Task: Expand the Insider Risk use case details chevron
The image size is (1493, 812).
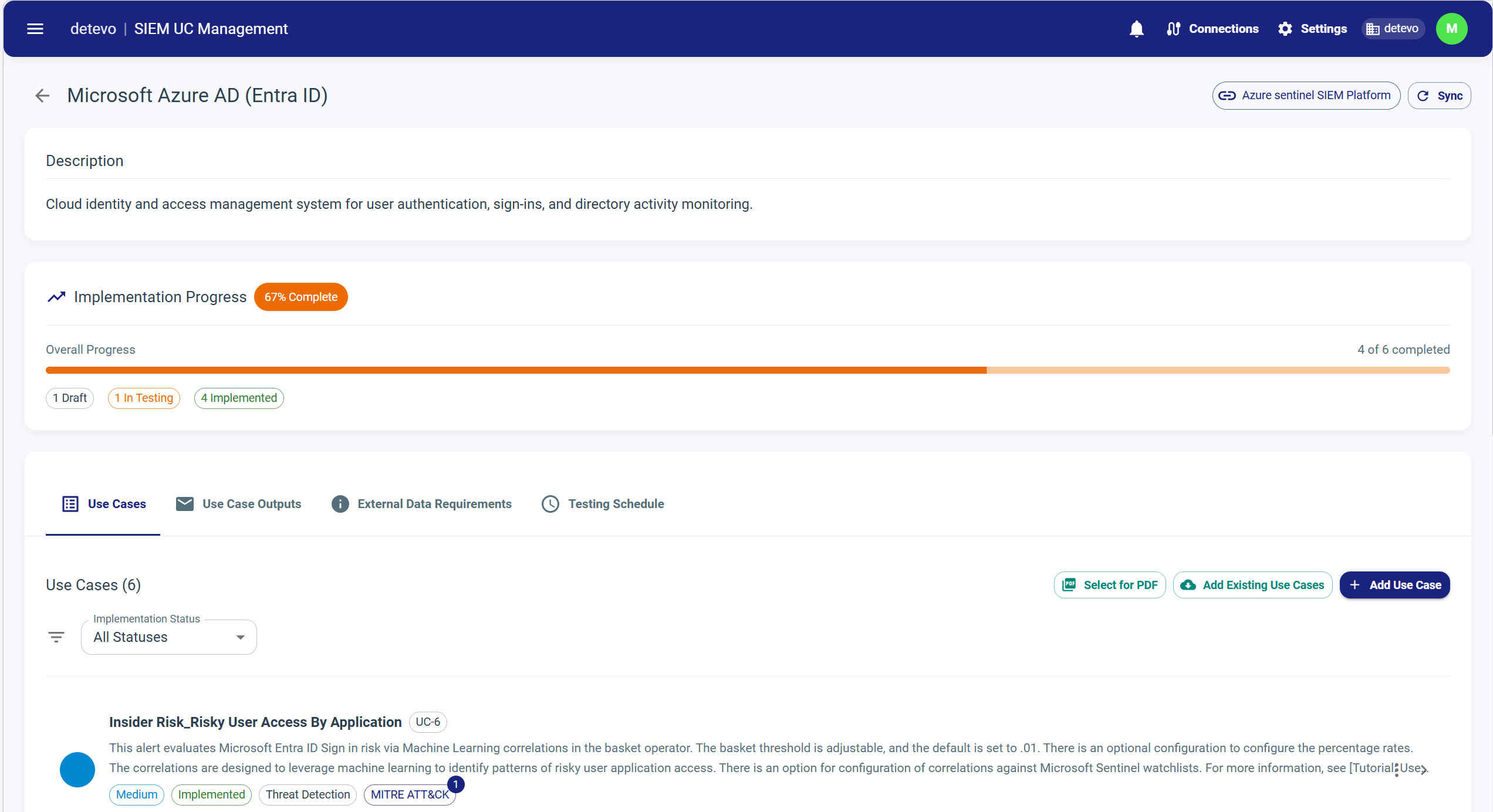Action: [x=1424, y=769]
